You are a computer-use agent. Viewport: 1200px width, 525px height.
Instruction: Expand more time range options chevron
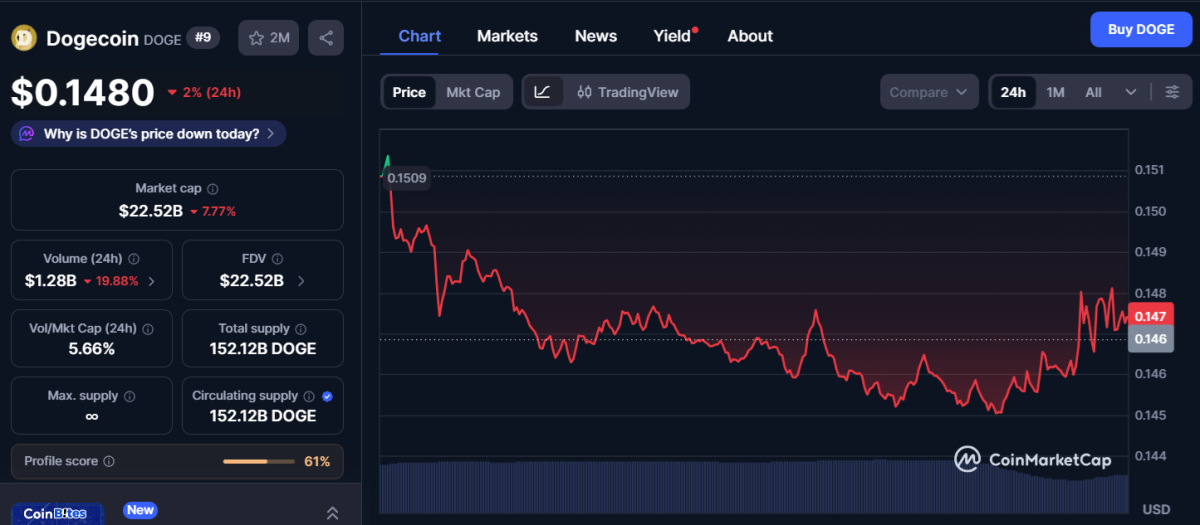click(x=1131, y=92)
